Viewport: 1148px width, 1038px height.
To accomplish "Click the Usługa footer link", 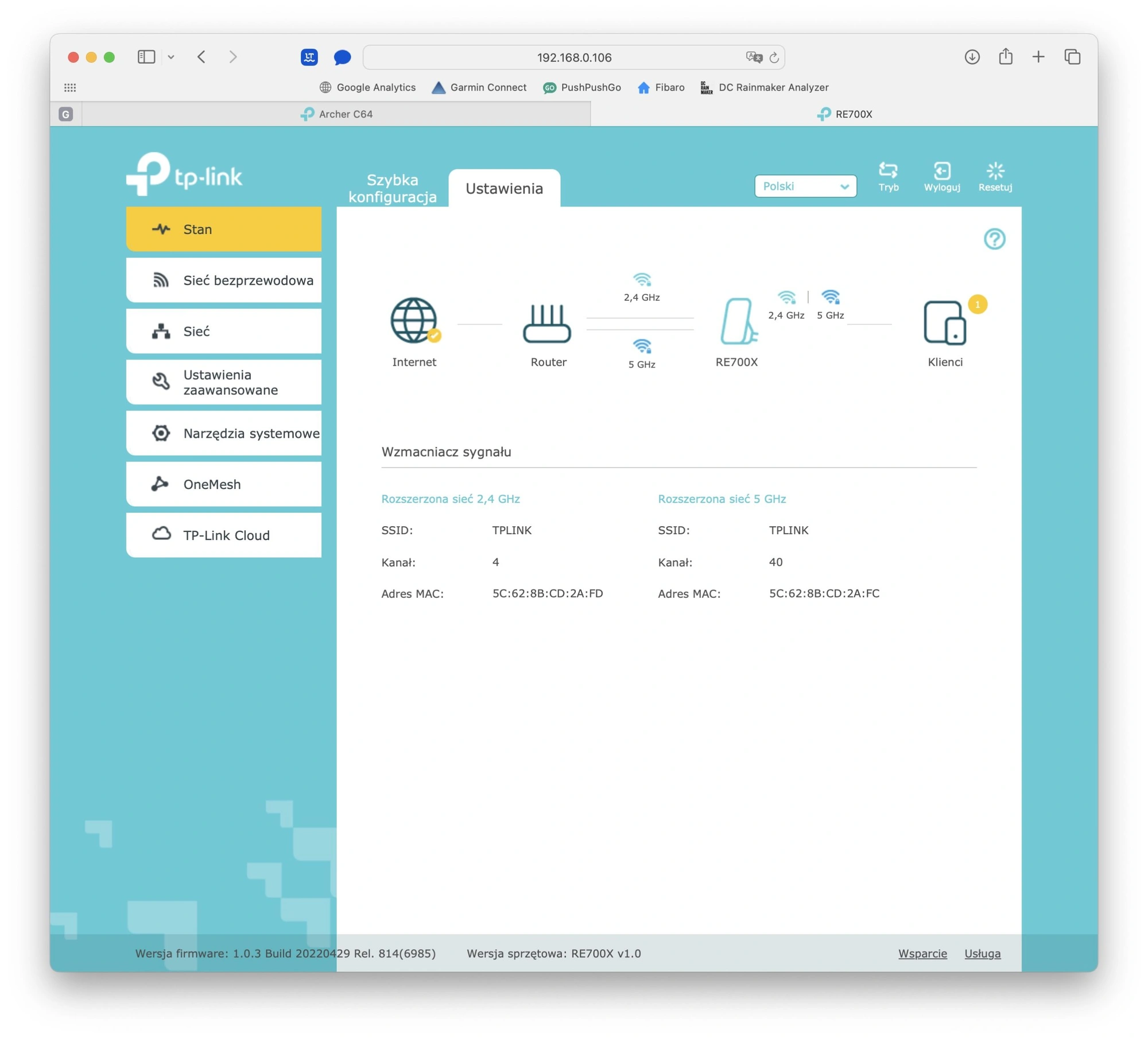I will click(982, 953).
